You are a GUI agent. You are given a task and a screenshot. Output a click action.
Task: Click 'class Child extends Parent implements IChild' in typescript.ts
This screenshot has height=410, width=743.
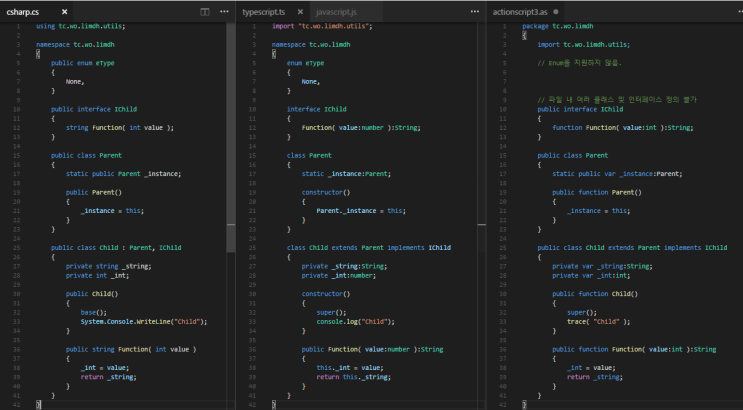[369, 247]
